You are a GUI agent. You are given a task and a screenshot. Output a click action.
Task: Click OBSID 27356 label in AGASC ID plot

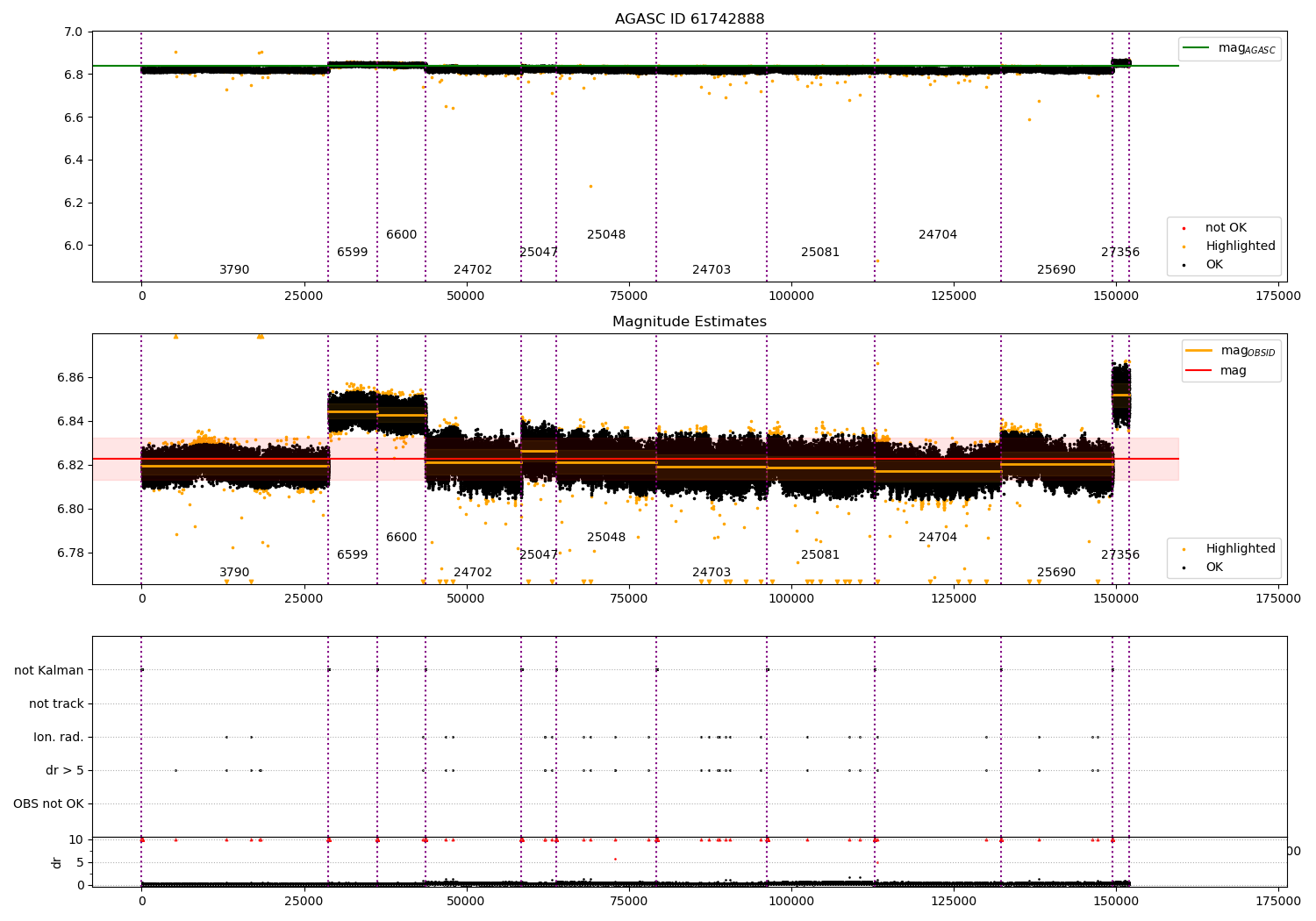[x=1120, y=253]
